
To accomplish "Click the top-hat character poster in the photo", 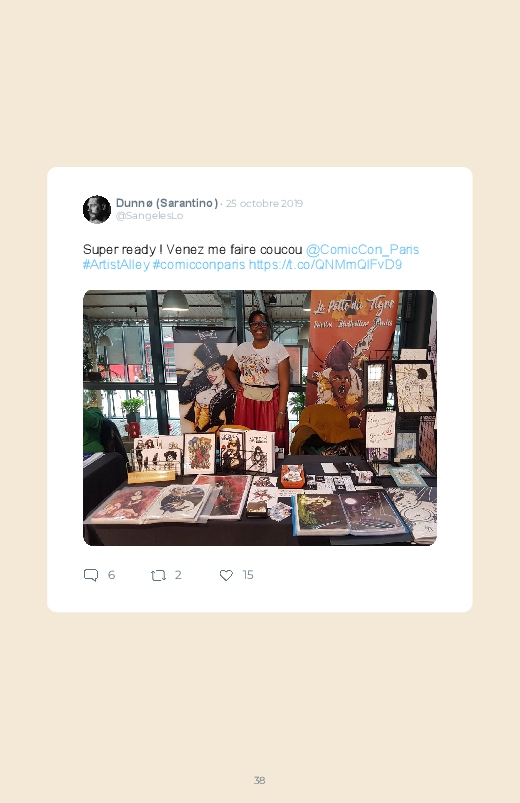I will (x=203, y=382).
